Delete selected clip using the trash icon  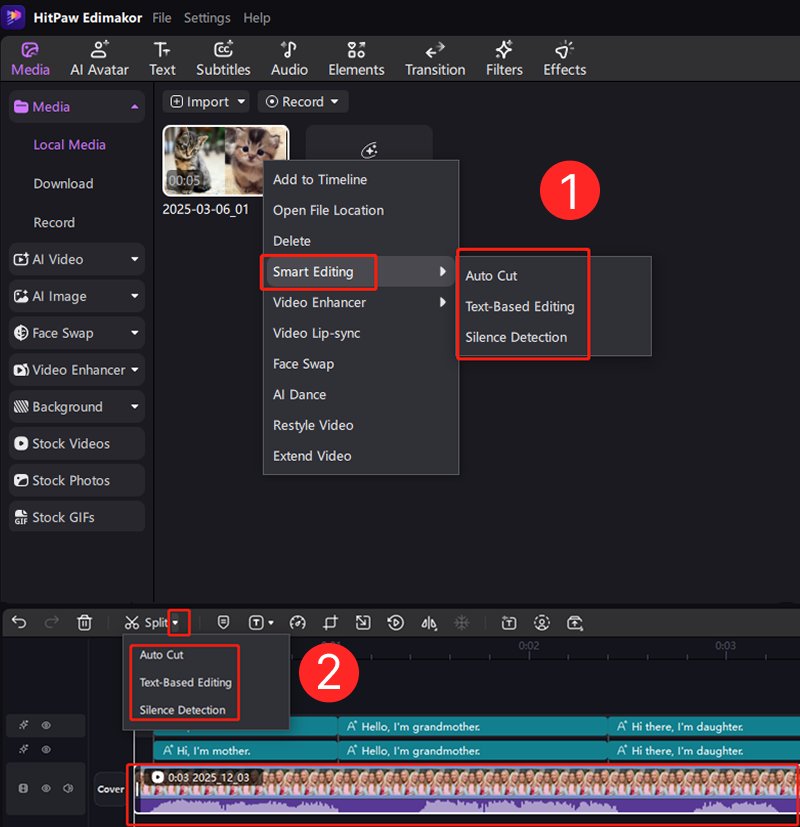click(x=85, y=622)
